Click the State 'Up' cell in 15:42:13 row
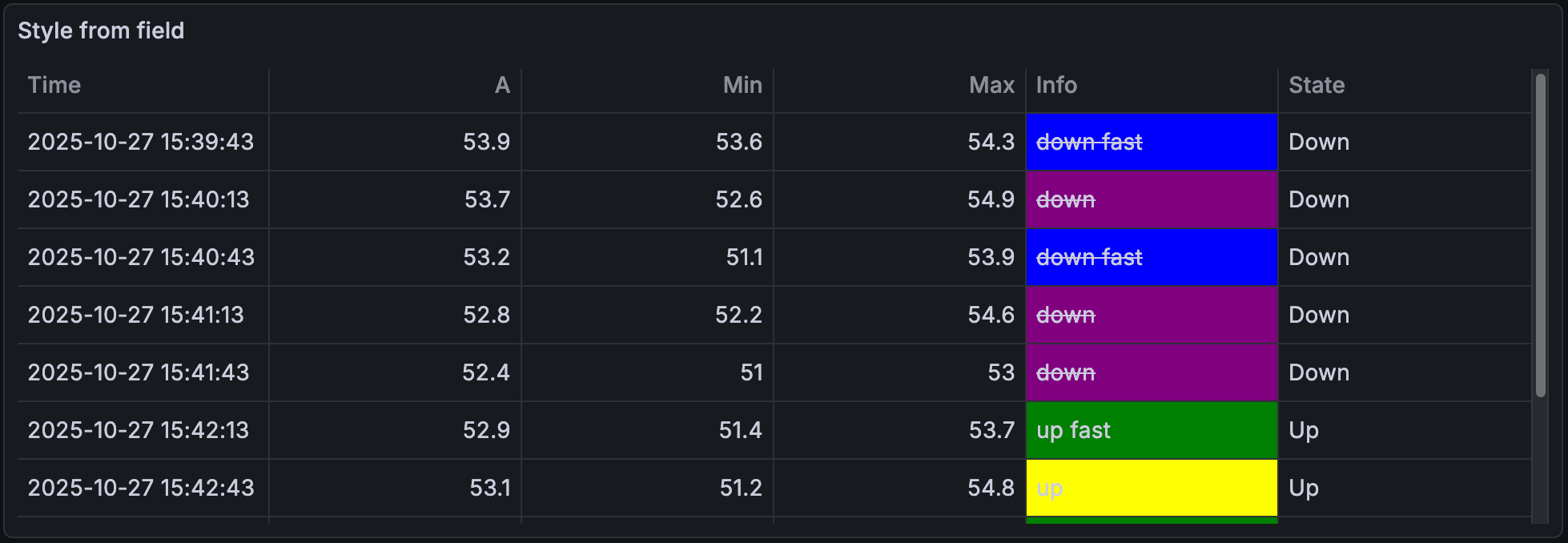The image size is (1568, 543). (1303, 431)
